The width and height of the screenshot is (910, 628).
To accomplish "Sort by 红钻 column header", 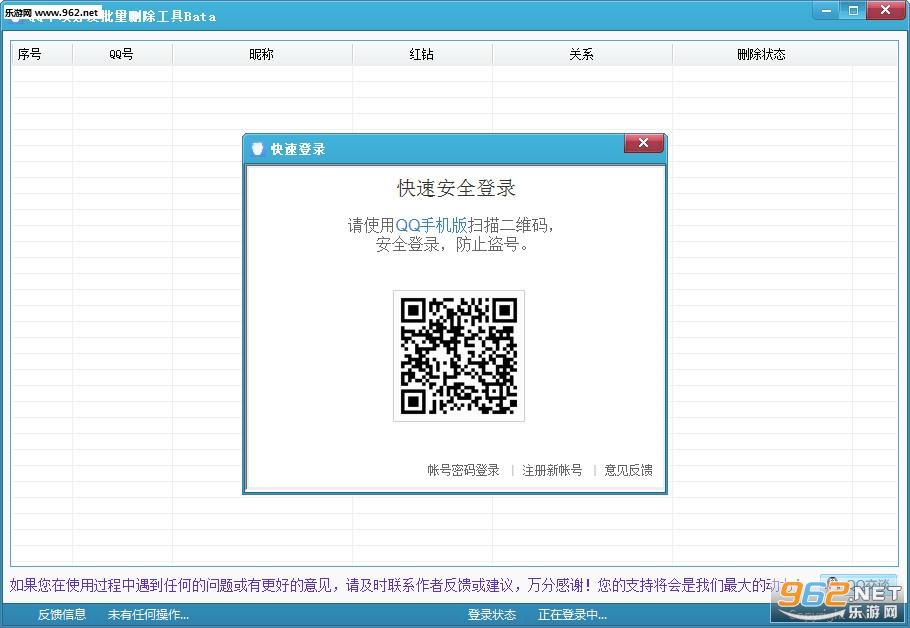I will point(422,54).
